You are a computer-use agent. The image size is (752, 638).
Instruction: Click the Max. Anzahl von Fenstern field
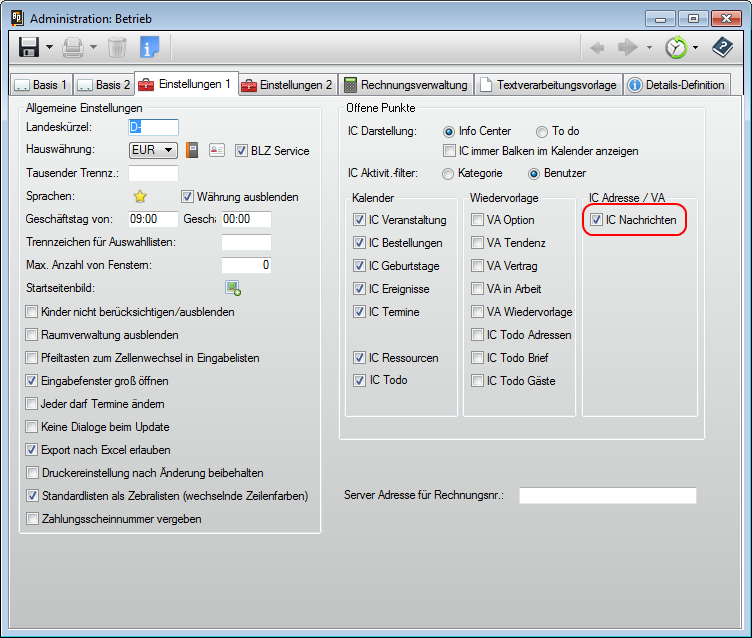[246, 265]
